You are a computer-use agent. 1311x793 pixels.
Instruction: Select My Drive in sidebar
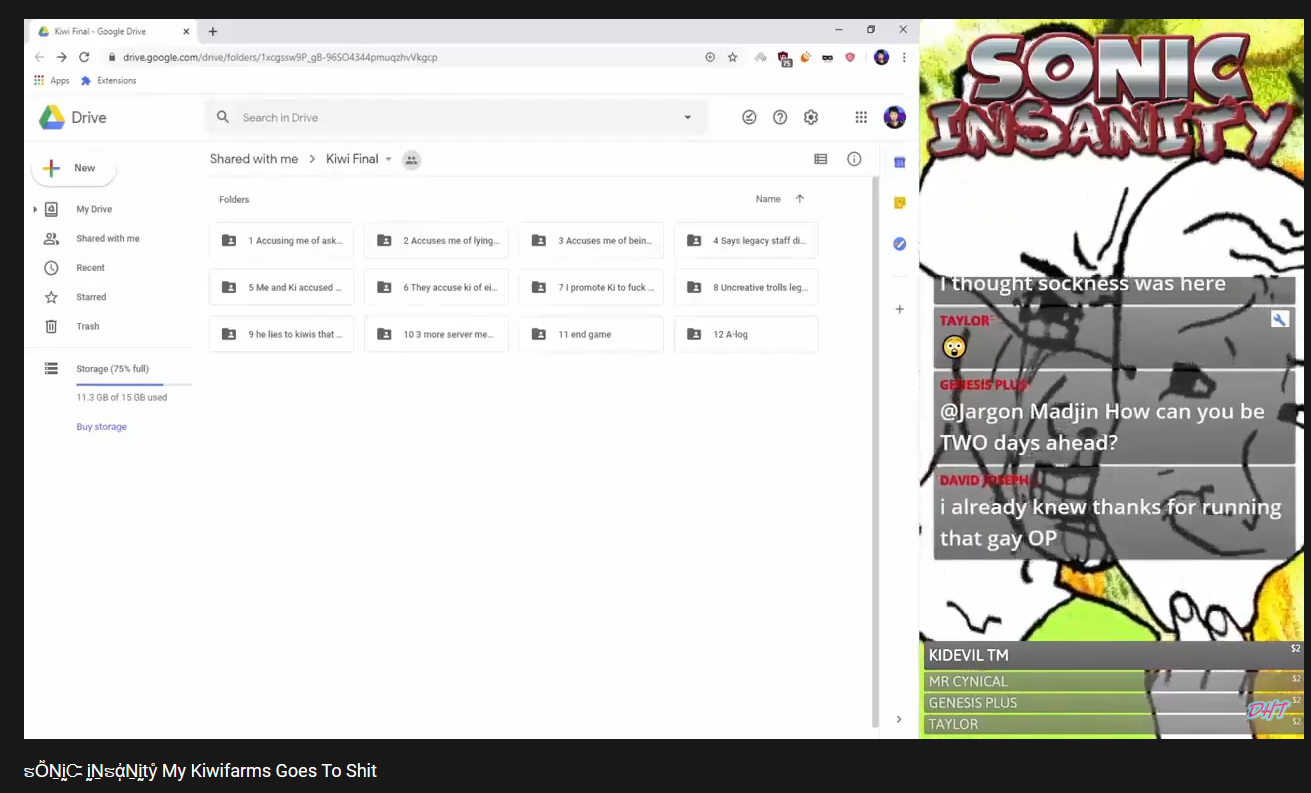click(94, 209)
